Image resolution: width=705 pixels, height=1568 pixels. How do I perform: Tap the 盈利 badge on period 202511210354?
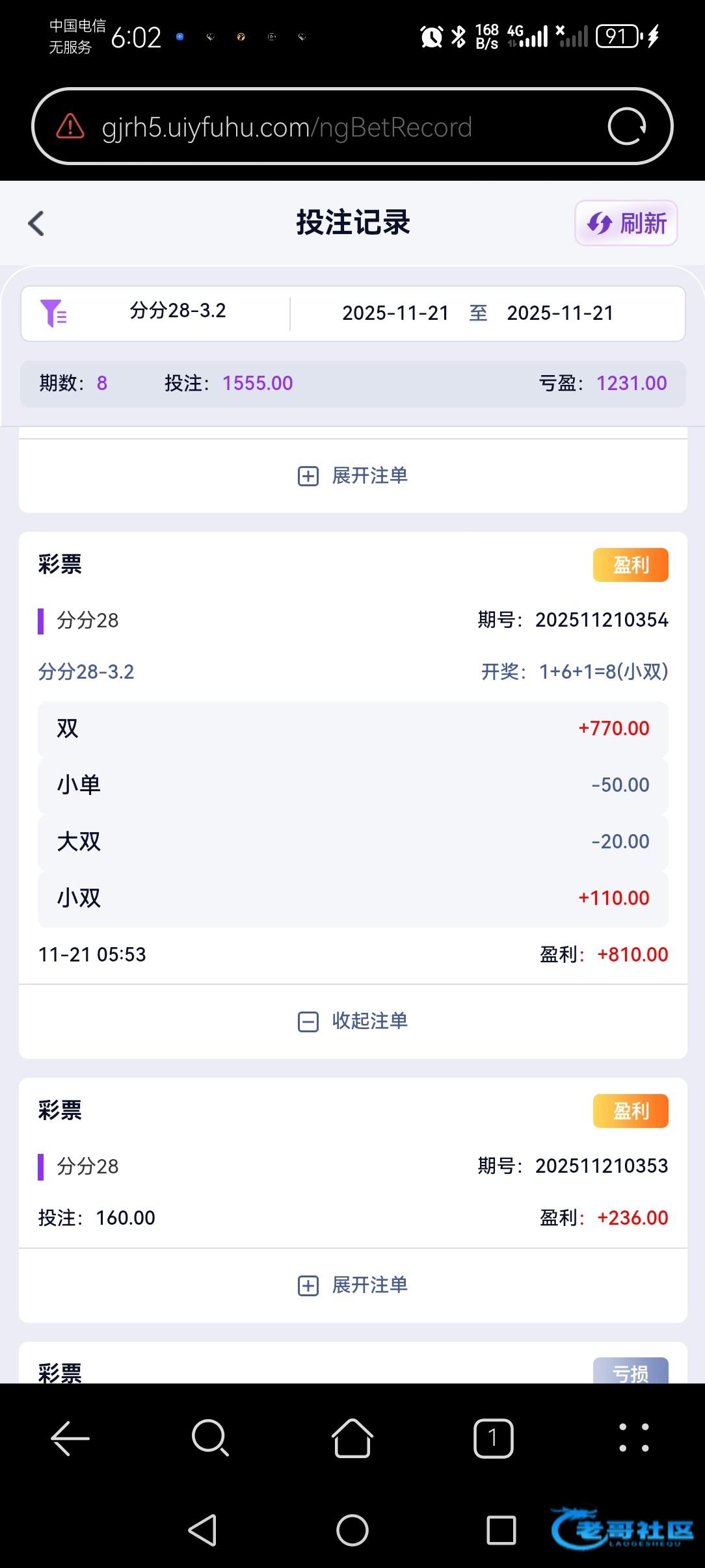(630, 565)
